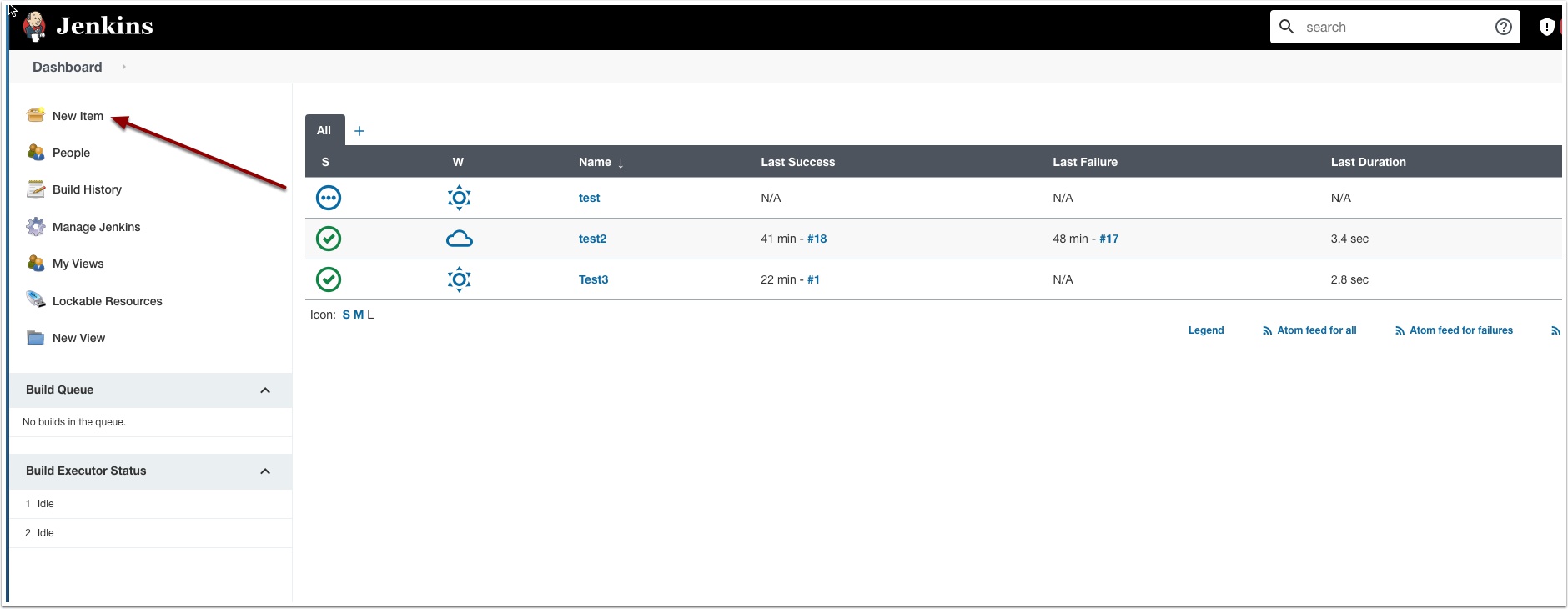The image size is (1568, 609).
Task: Collapse the Build Executor Status panel
Action: pyautogui.click(x=265, y=471)
